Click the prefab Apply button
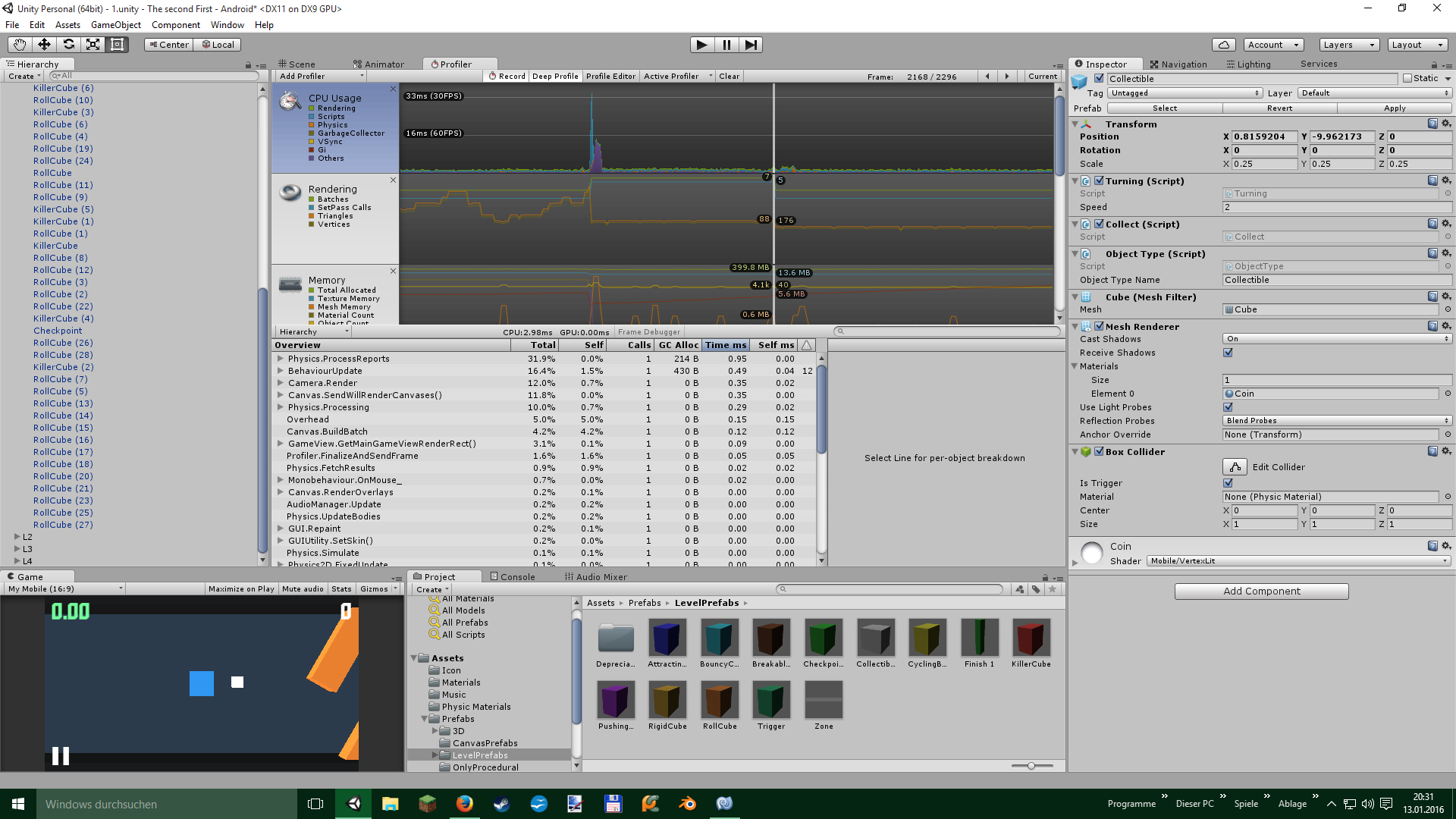 pos(1394,108)
